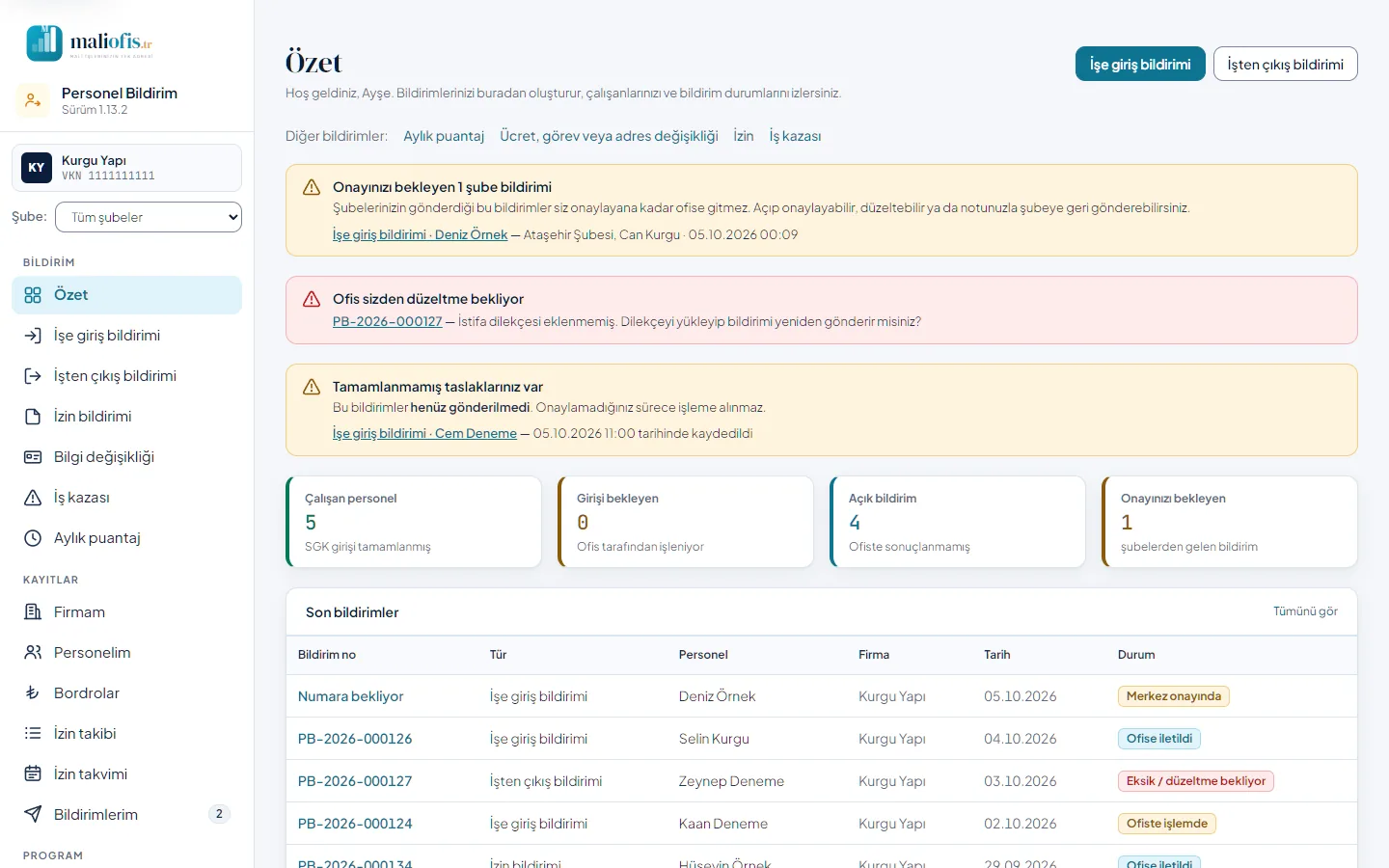Screen dimensions: 1389x868
Task: Click the Merkez onayında status badge
Action: [x=1173, y=696]
